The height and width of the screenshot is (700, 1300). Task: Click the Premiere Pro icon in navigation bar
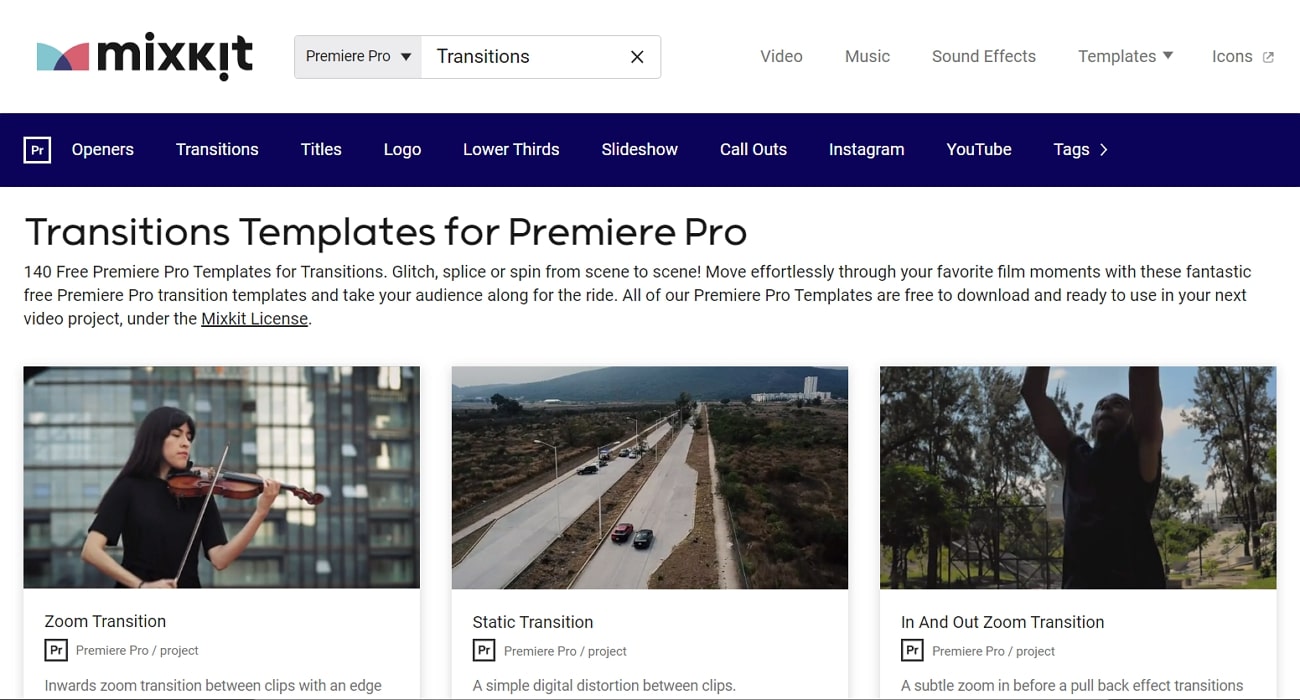click(x=37, y=150)
